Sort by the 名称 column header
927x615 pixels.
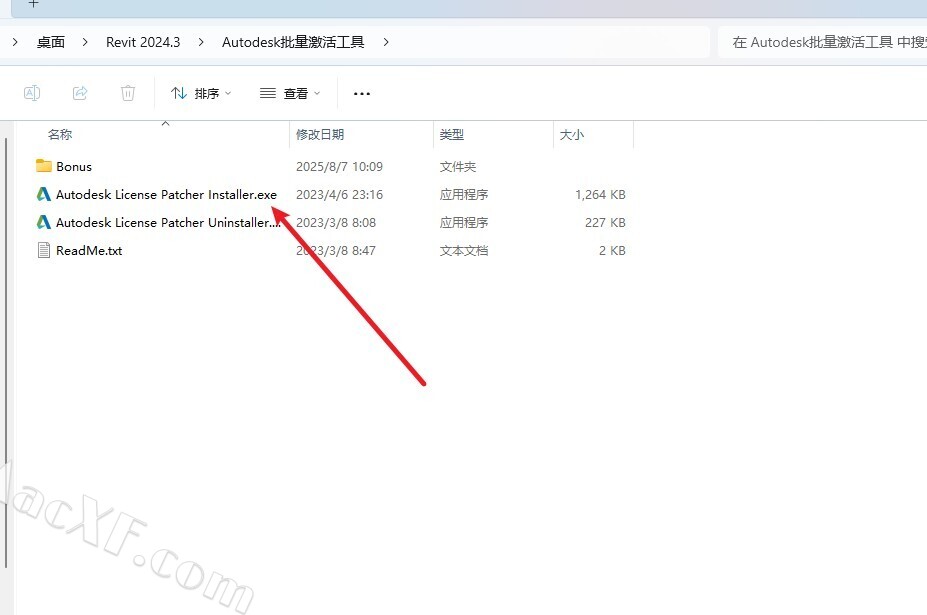[x=60, y=134]
